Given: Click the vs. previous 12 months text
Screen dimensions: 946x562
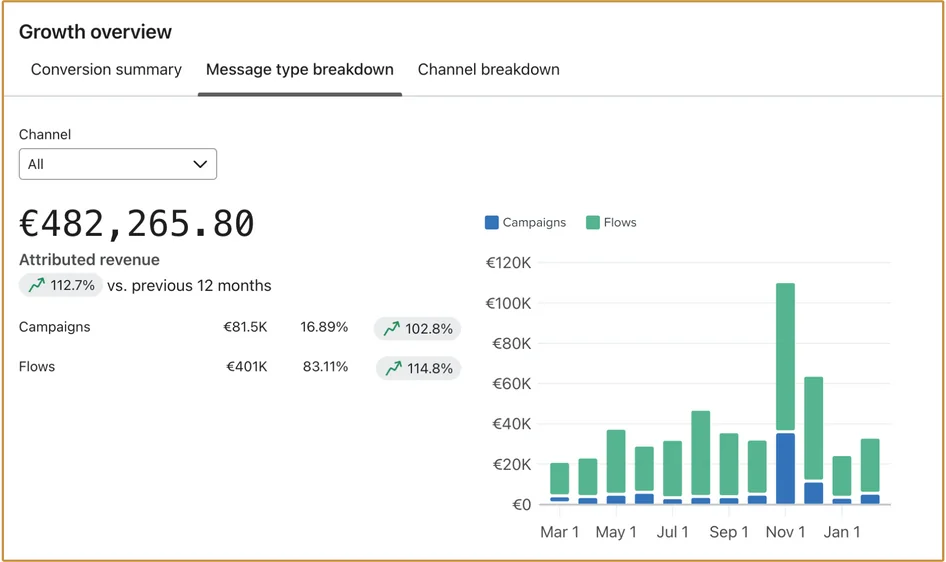Looking at the screenshot, I should pos(189,285).
